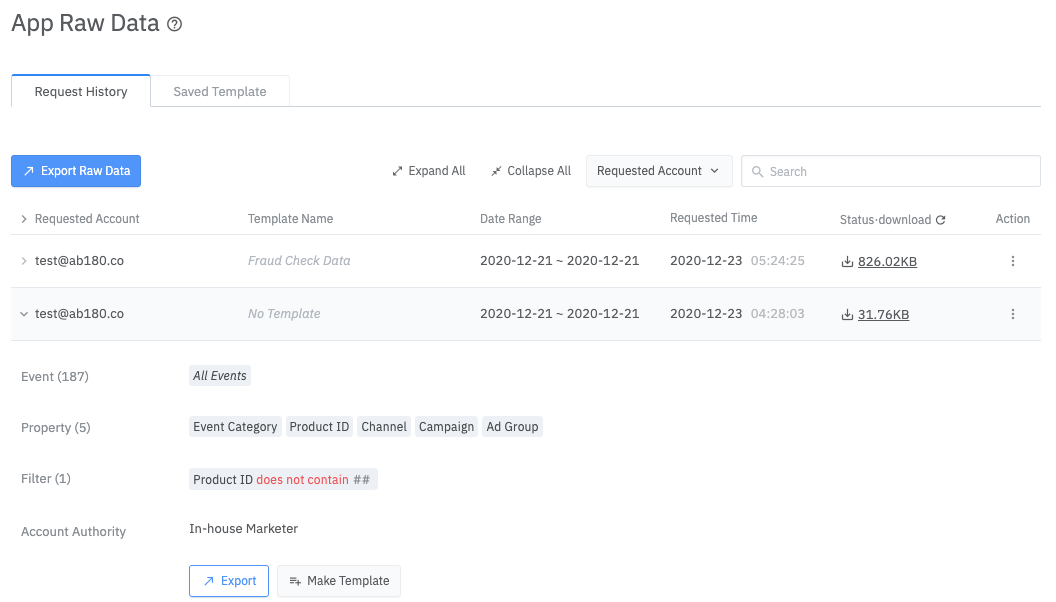
Task: Download icon for 31.76KB file
Action: click(847, 314)
